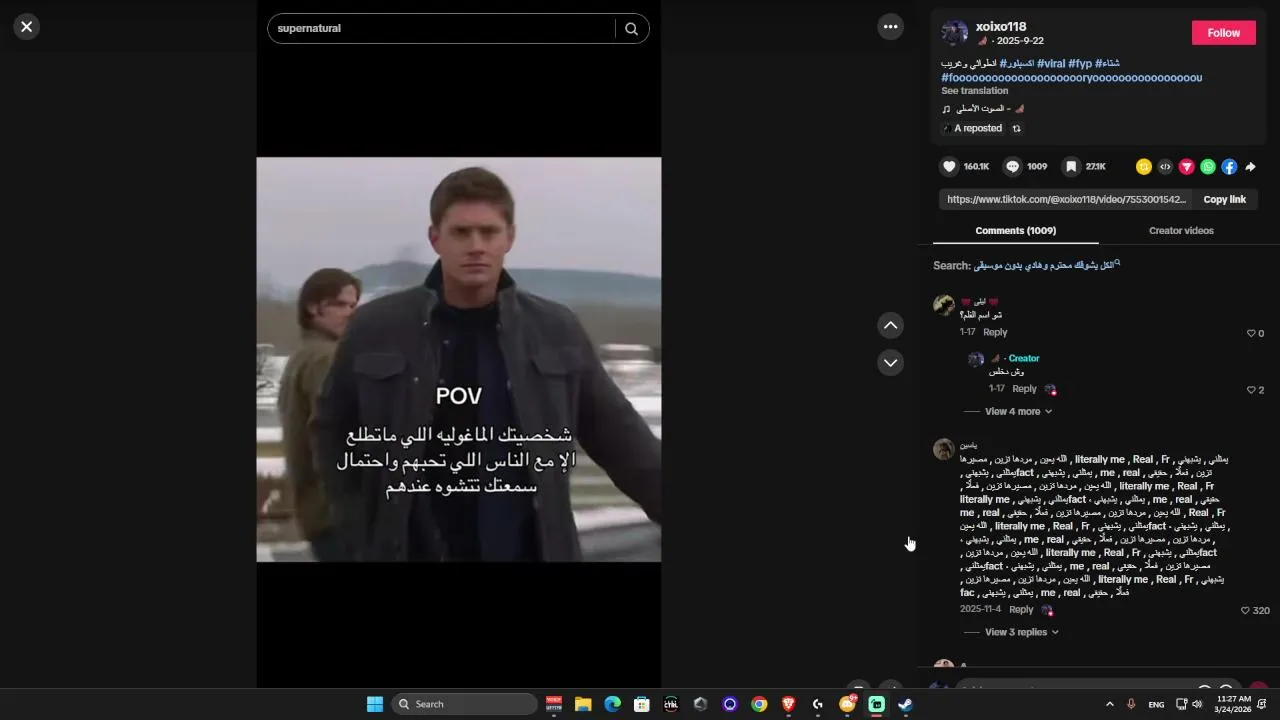Like the comment with 320 likes
Viewport: 1280px width, 720px height.
point(1245,610)
